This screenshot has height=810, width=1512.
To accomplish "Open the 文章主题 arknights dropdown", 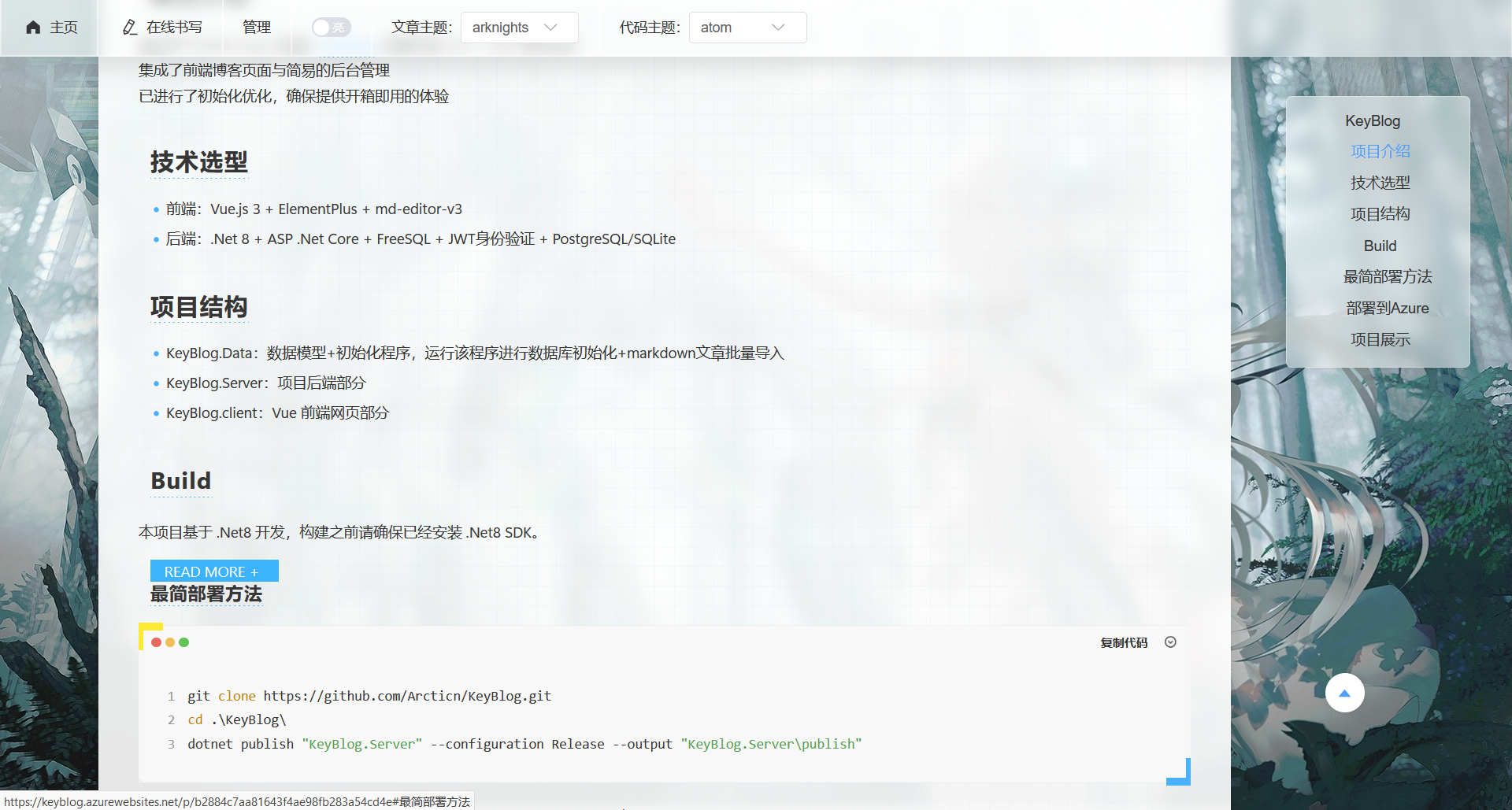I will coord(519,27).
